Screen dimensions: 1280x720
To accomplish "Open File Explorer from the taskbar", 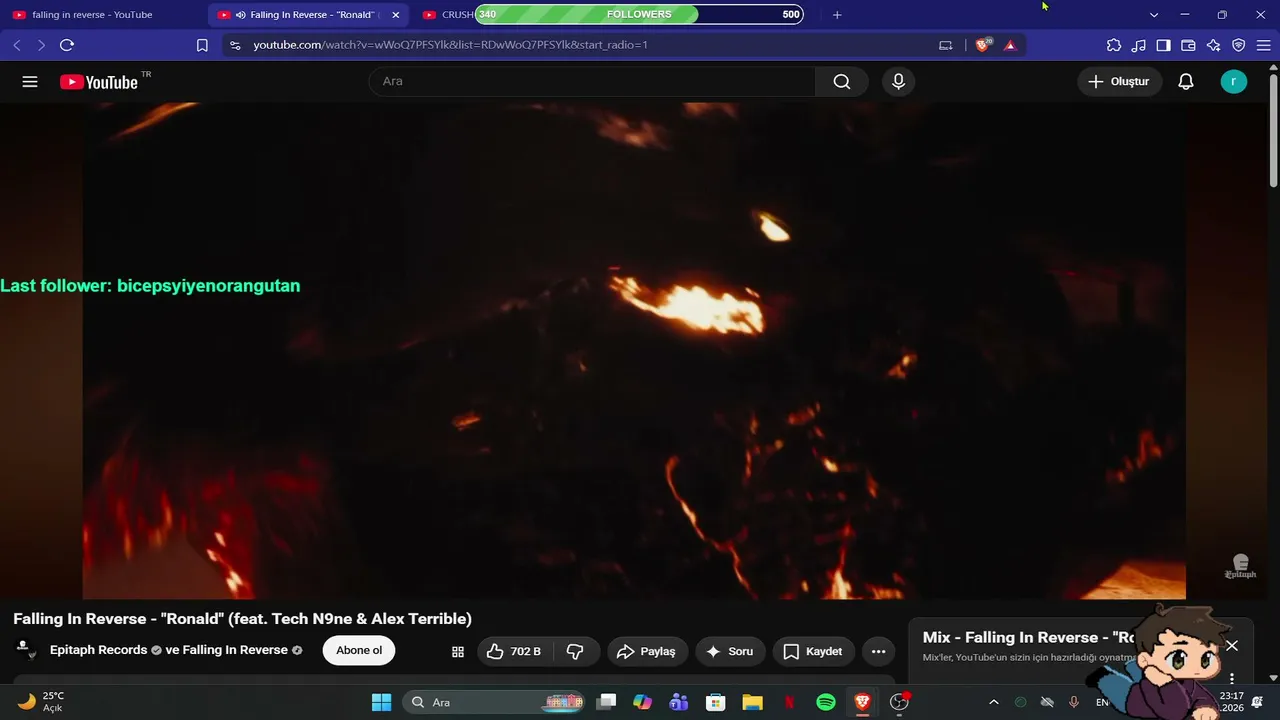I will click(x=752, y=702).
